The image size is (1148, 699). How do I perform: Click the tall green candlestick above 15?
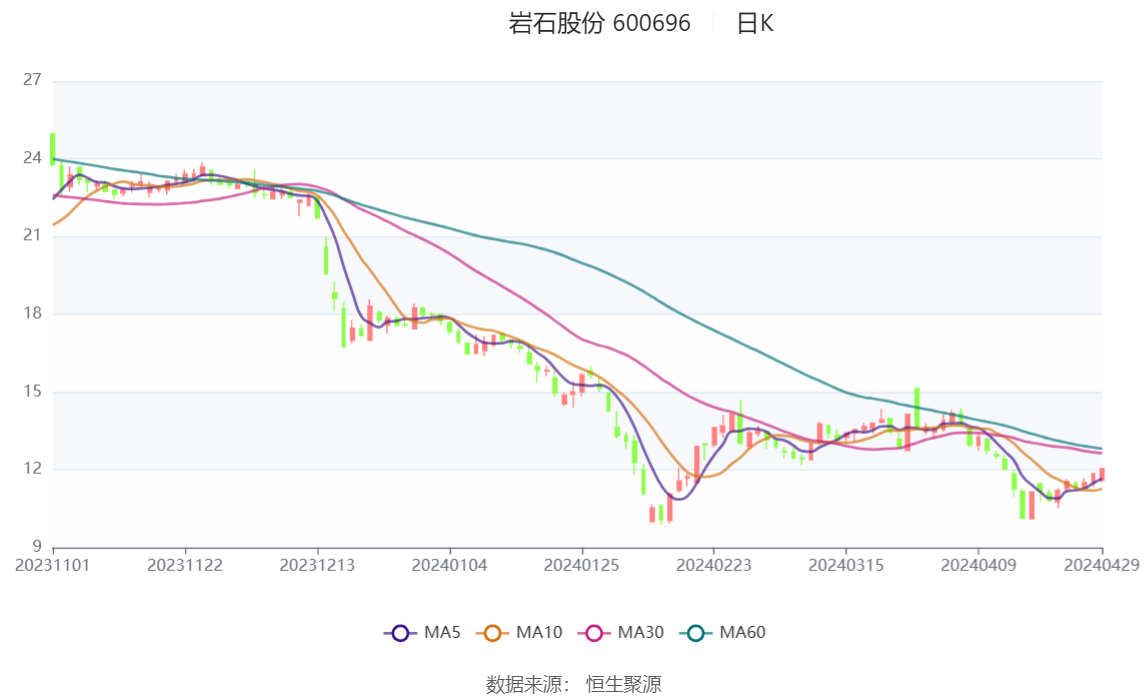(x=917, y=408)
